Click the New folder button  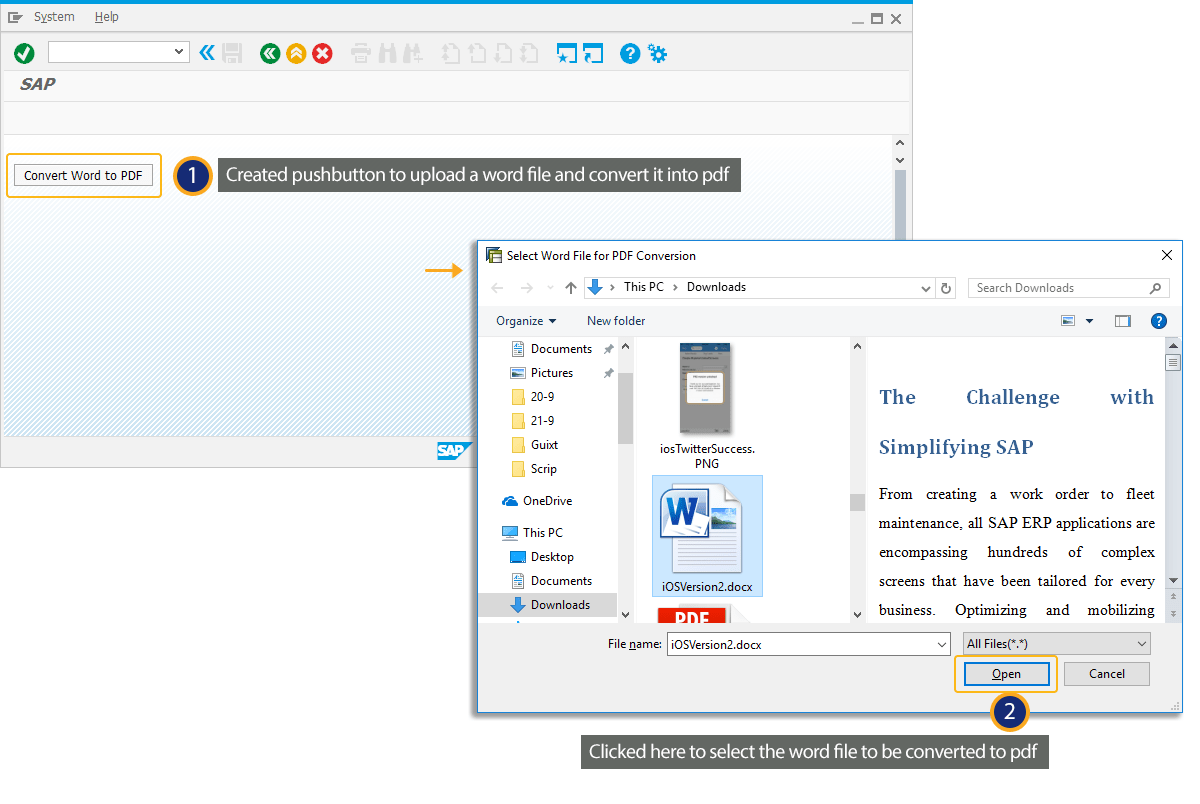point(616,321)
